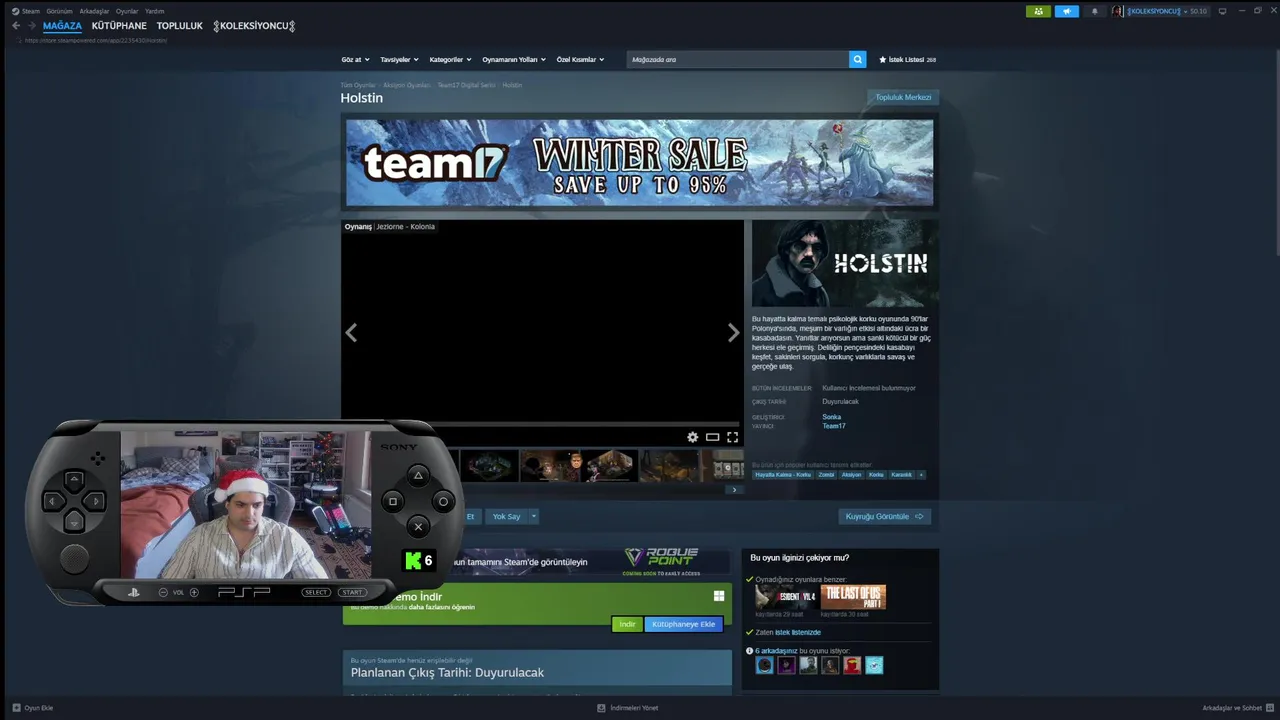Click the istek listenizde link

tap(798, 633)
